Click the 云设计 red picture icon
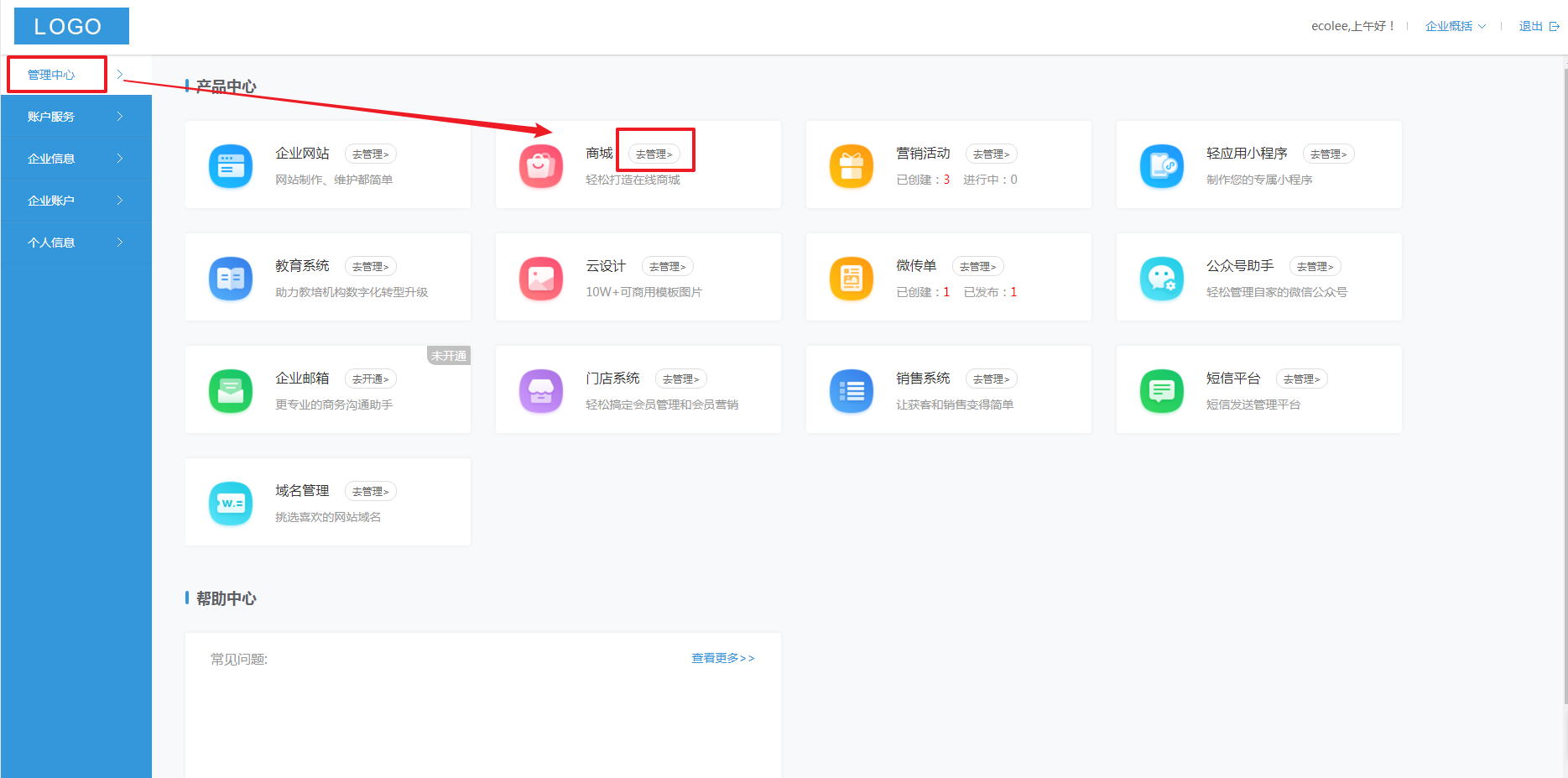The height and width of the screenshot is (778, 1568). pos(541,279)
